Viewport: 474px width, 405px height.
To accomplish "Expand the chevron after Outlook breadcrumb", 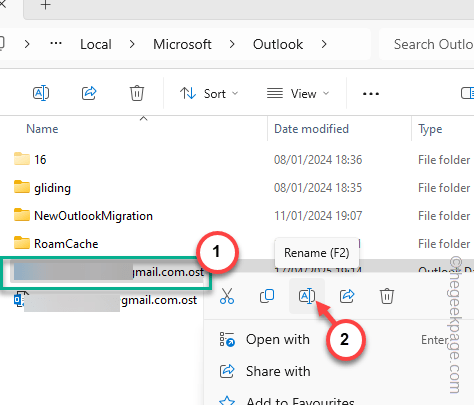I will (x=324, y=44).
